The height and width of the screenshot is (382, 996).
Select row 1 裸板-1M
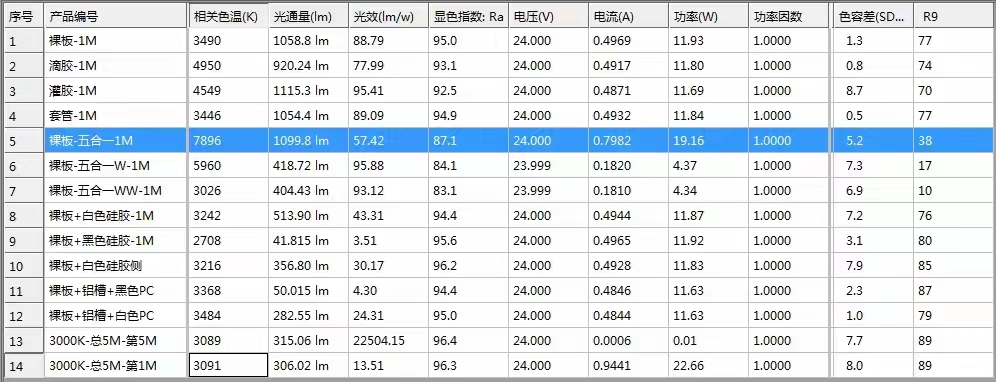[x=497, y=41]
